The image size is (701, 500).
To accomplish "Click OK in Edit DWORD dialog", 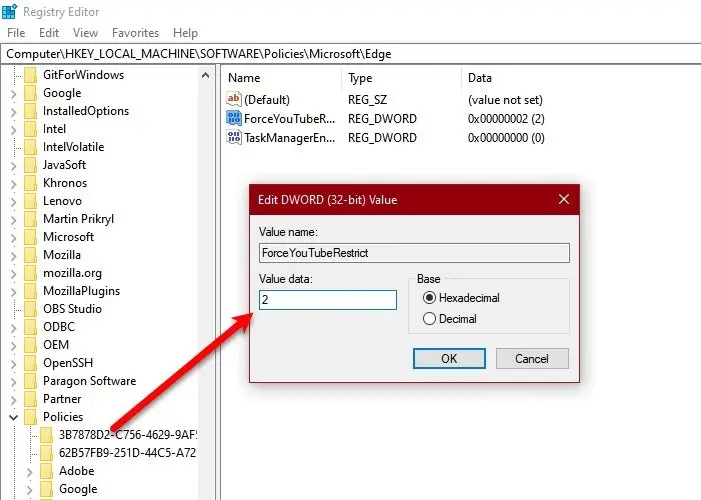I will (449, 359).
